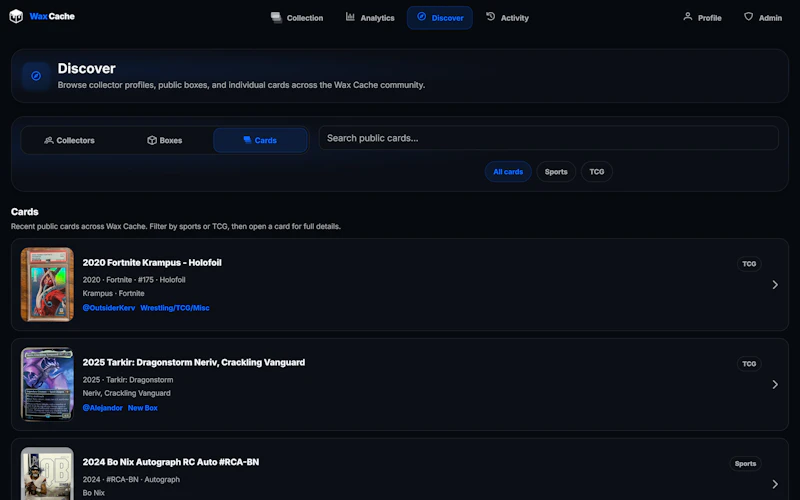Image resolution: width=800 pixels, height=500 pixels.
Task: Select the Cards tab
Action: point(260,140)
